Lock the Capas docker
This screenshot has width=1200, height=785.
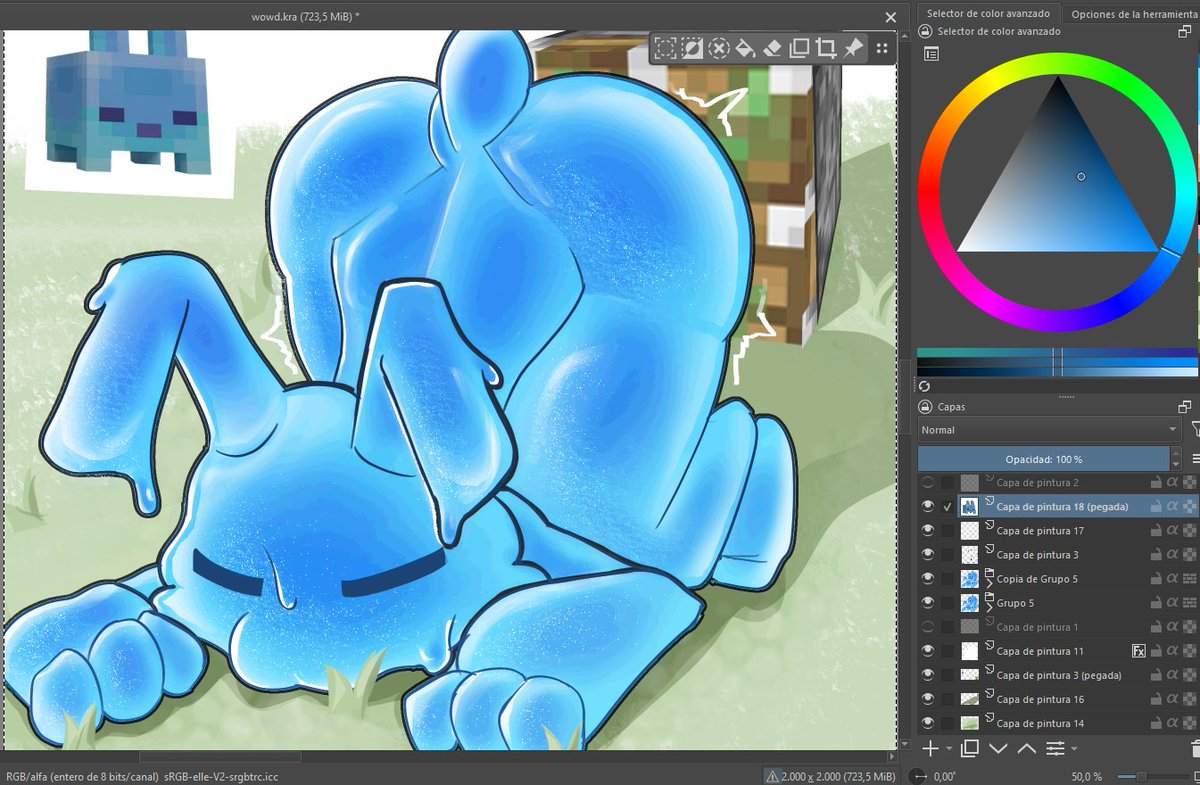pos(924,407)
